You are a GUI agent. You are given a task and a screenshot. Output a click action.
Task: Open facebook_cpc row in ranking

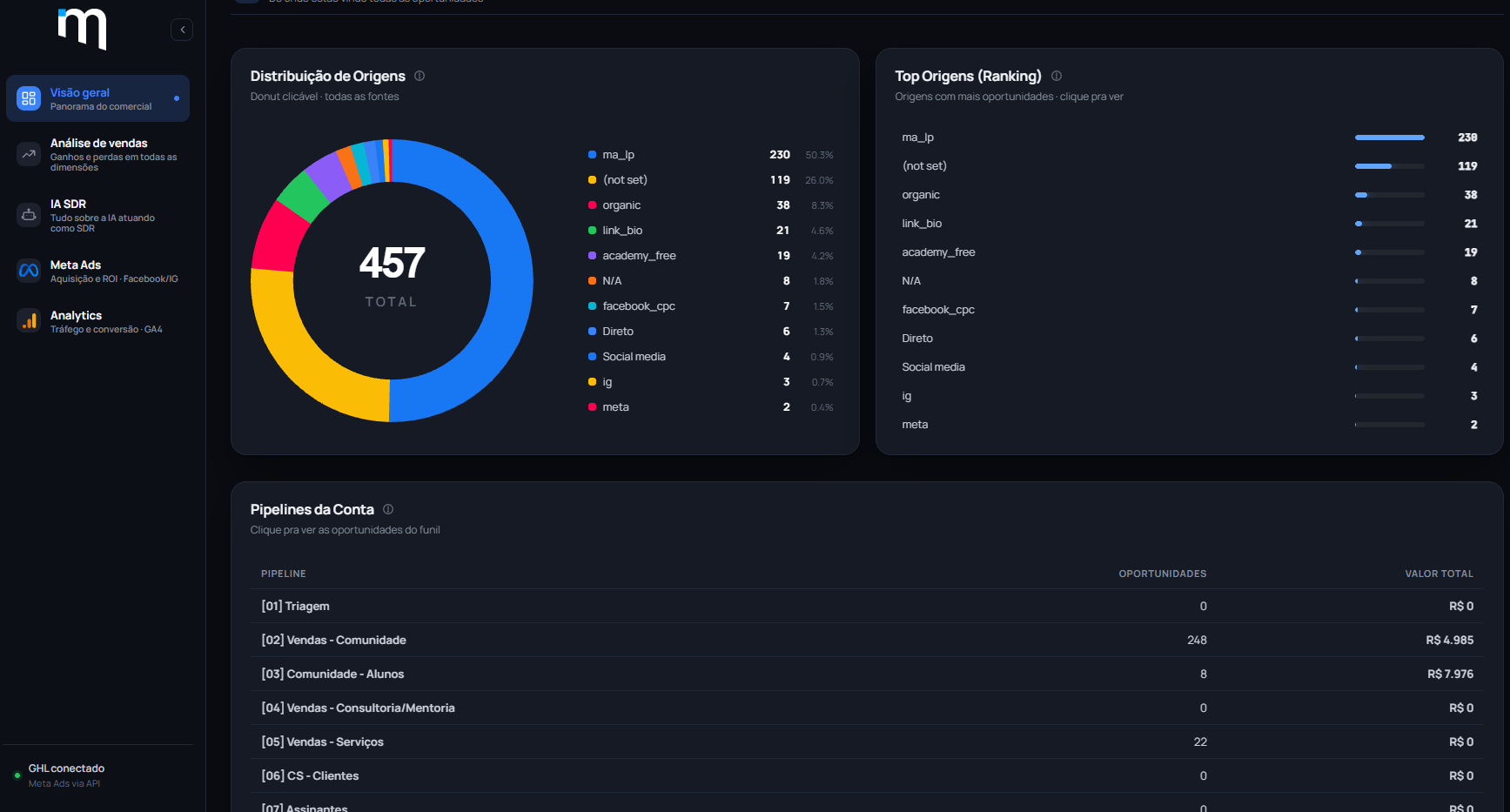coord(1189,310)
